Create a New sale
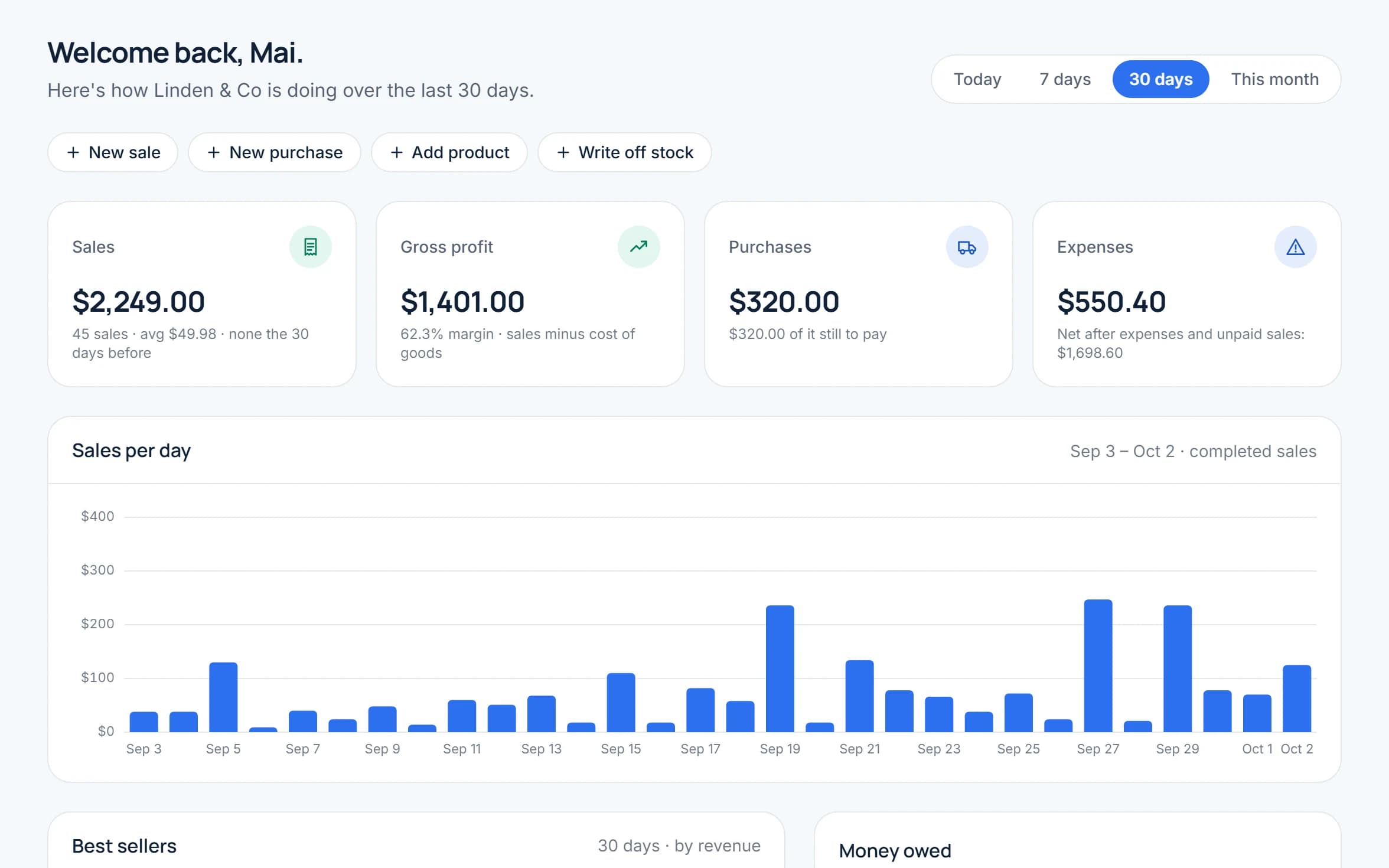This screenshot has height=868, width=1389. click(113, 152)
